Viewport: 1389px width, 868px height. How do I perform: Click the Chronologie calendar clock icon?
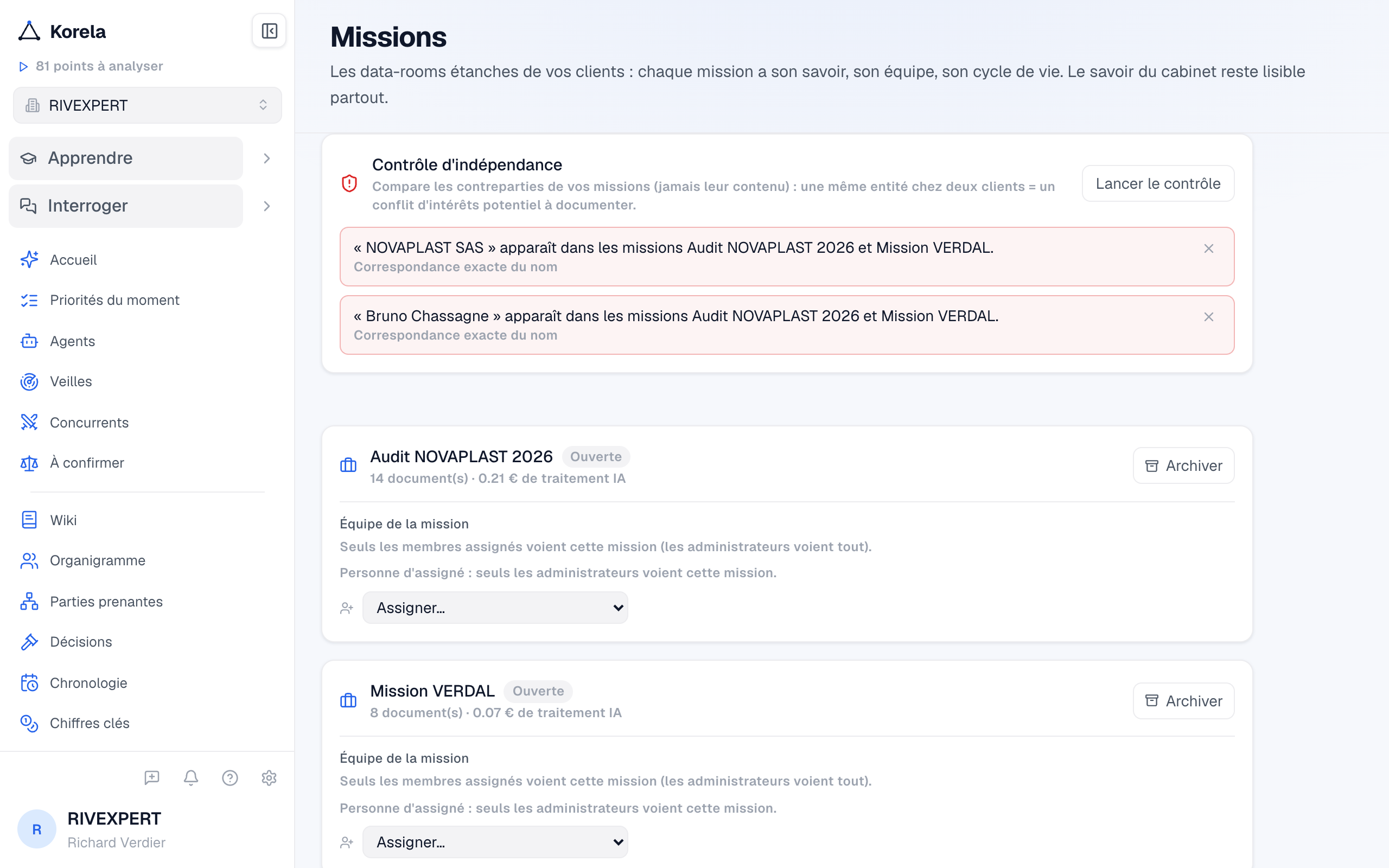coord(29,683)
